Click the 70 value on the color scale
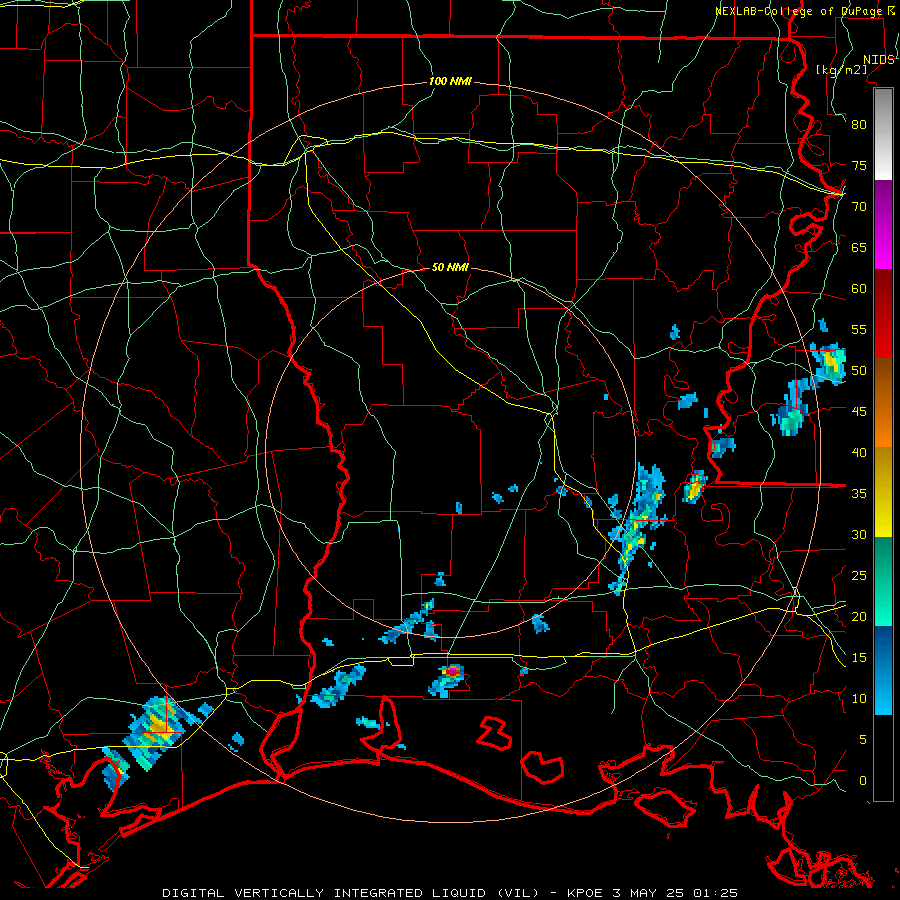This screenshot has height=900, width=900. [859, 207]
